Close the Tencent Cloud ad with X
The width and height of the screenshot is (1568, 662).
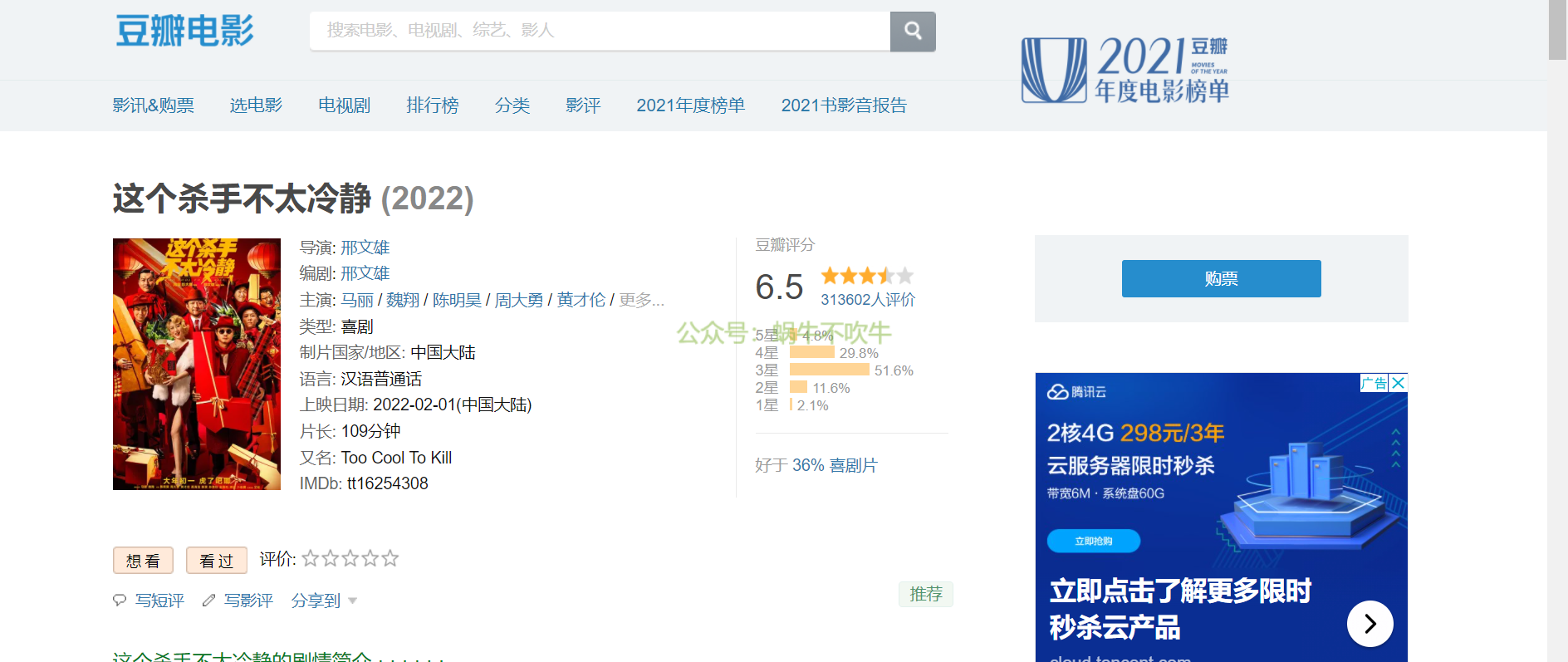click(x=1399, y=383)
